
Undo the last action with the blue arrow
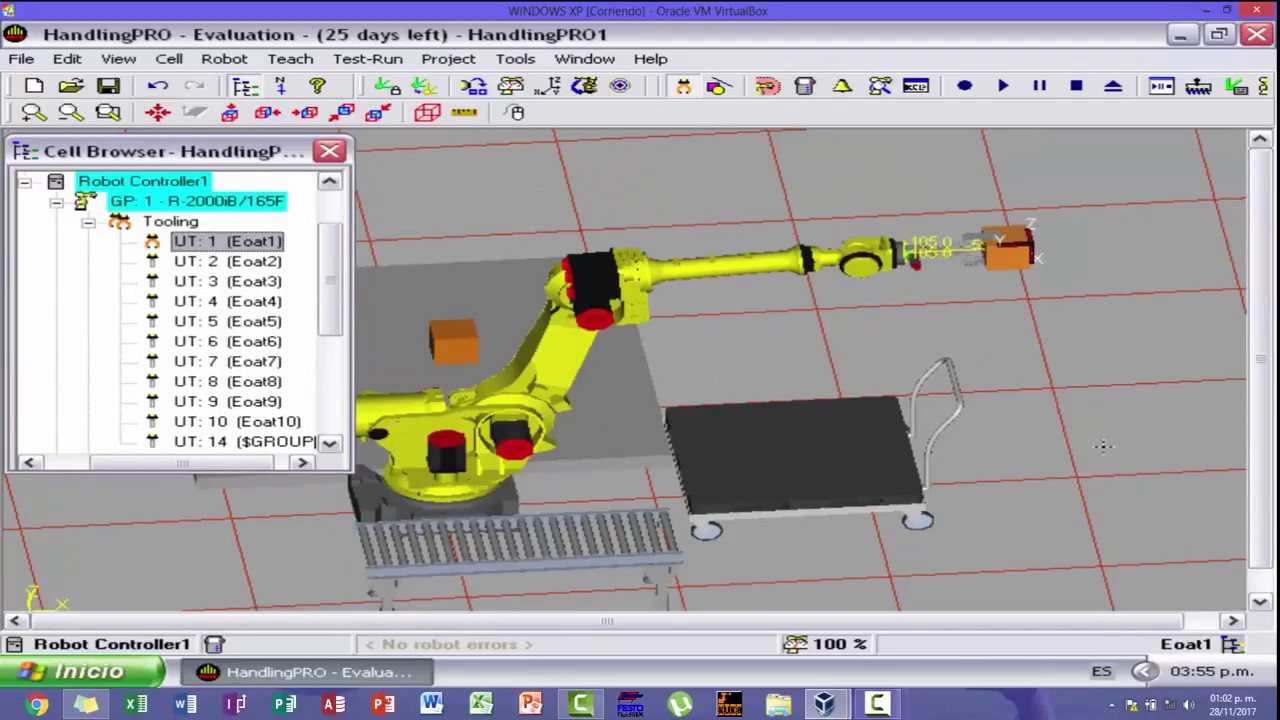(x=157, y=86)
